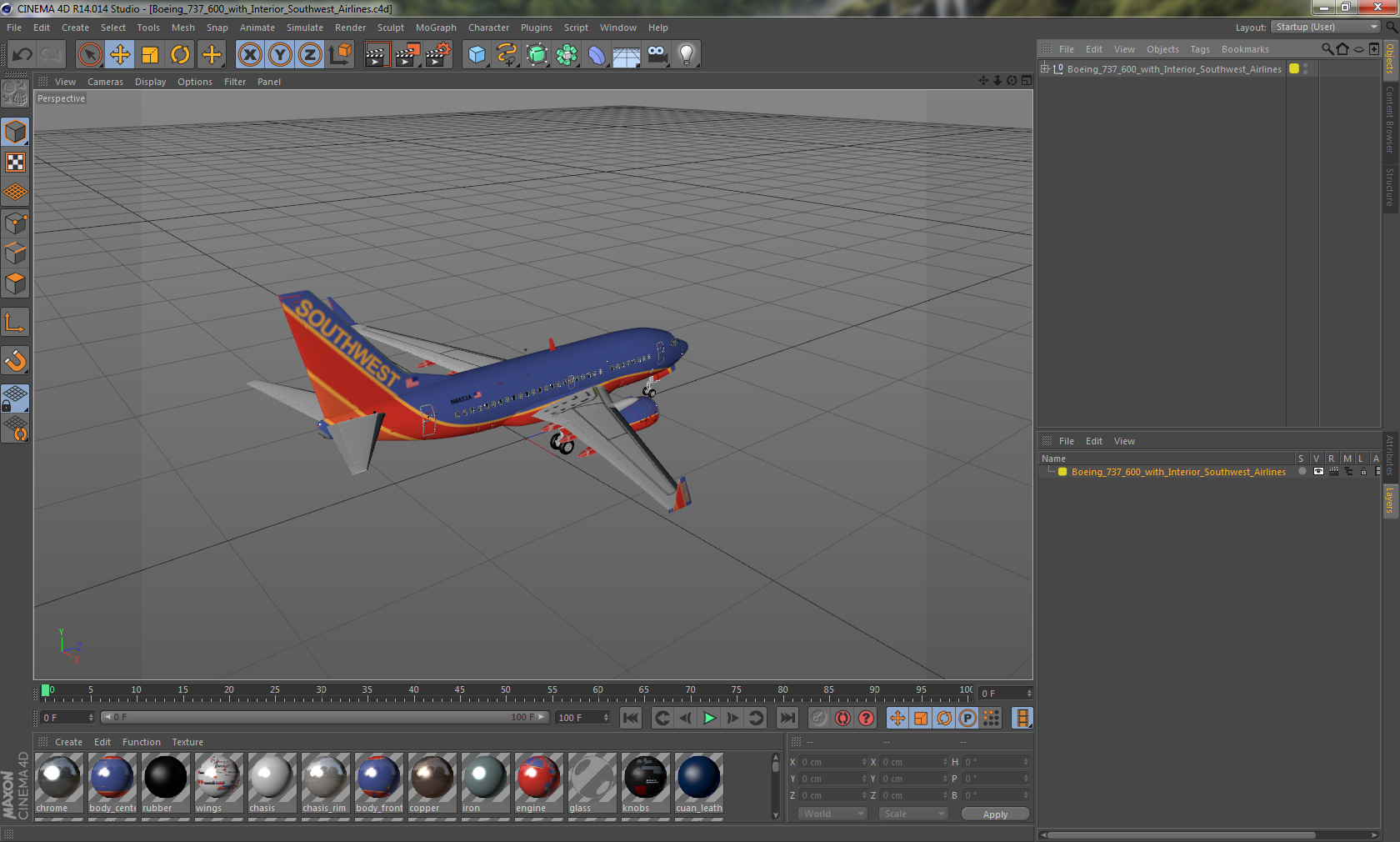Screen dimensions: 1400x842
Task: Toggle X axis lock
Action: click(x=249, y=55)
